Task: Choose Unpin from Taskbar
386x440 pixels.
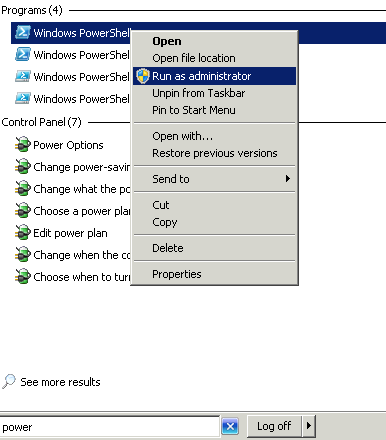Action: (199, 93)
